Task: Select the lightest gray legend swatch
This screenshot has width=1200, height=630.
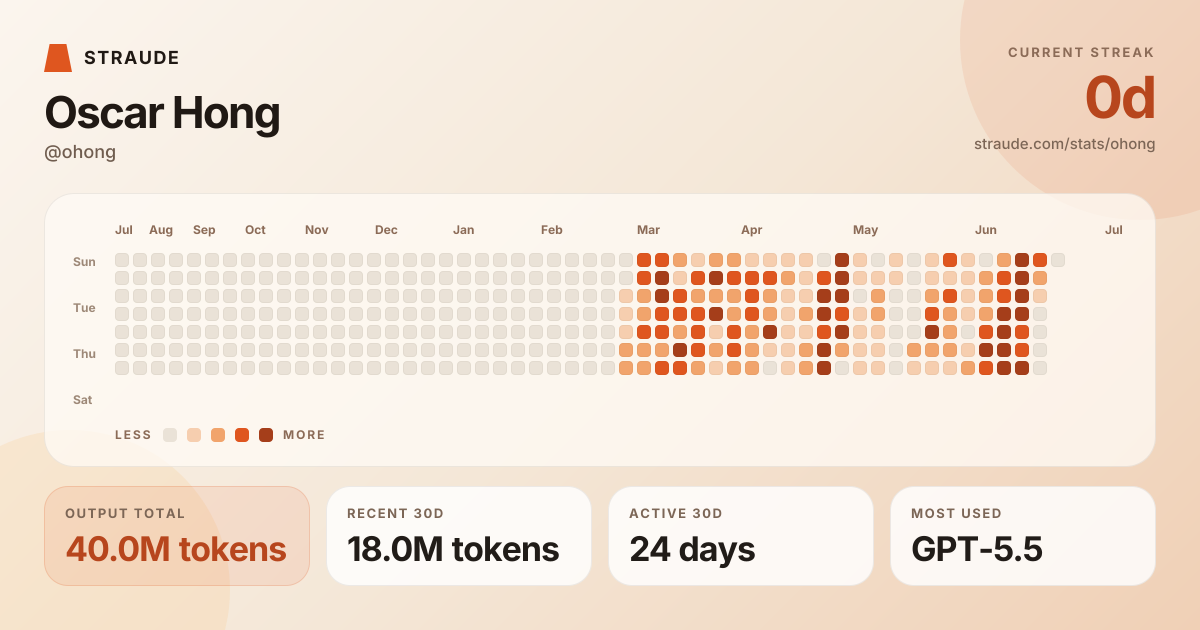Action: 170,435
